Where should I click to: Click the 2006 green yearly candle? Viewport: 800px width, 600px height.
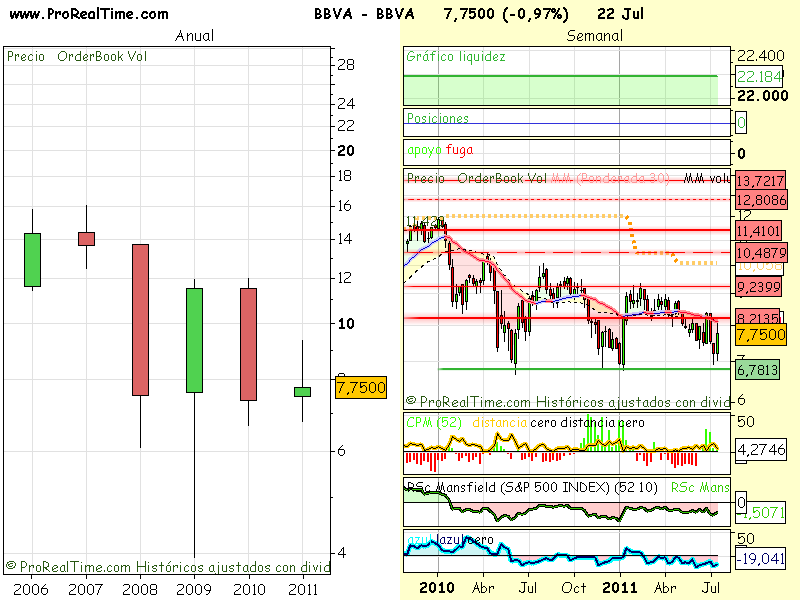coord(33,260)
